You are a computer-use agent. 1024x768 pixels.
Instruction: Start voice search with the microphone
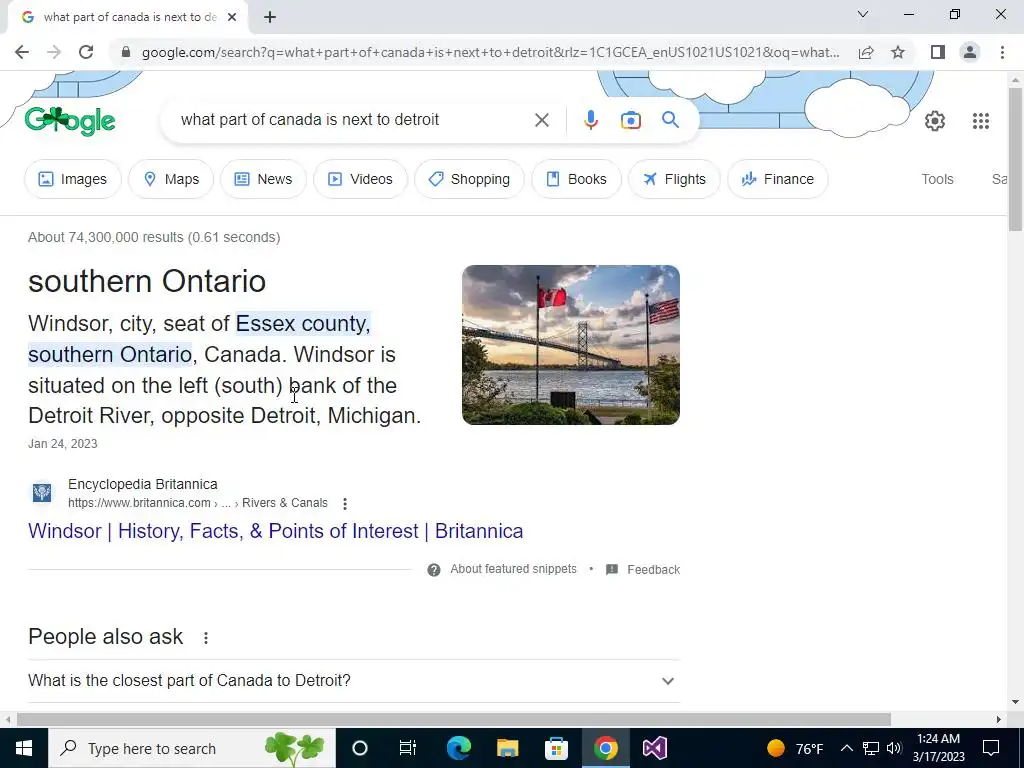coord(590,120)
